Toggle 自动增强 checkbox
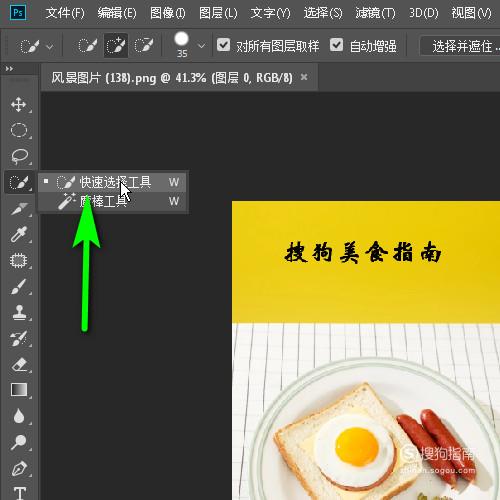500x500 pixels. 336,45
